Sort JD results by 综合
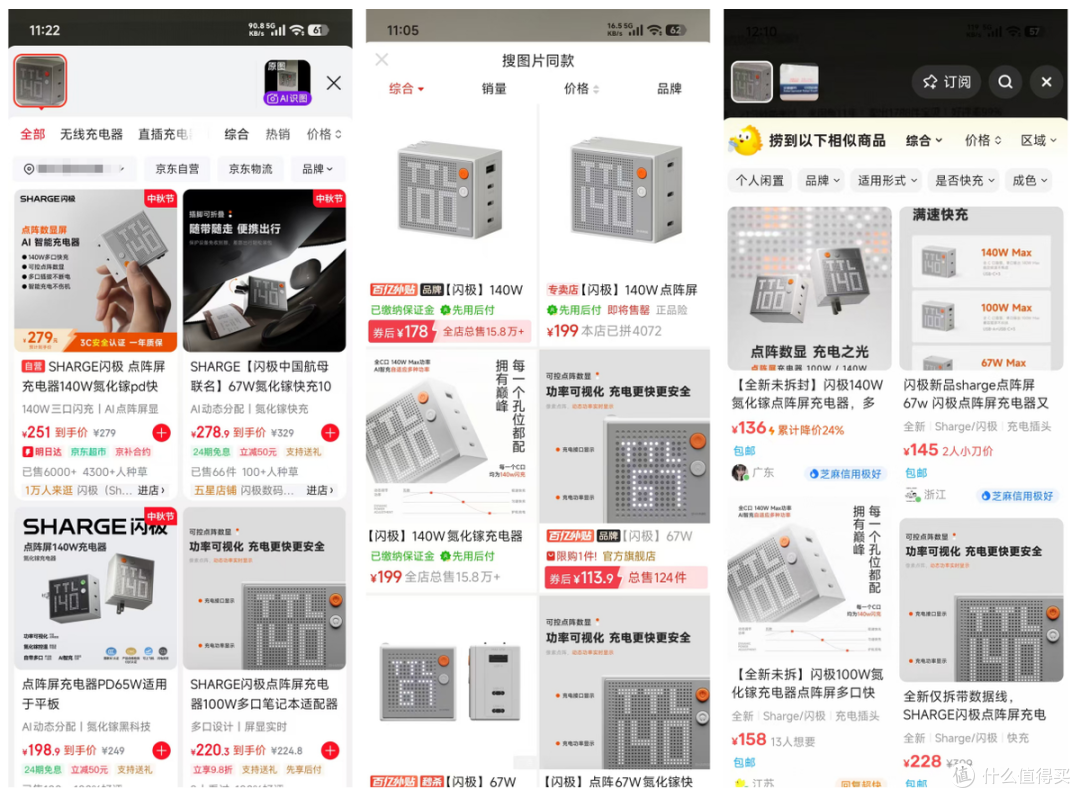The width and height of the screenshot is (1080, 798). click(x=236, y=134)
